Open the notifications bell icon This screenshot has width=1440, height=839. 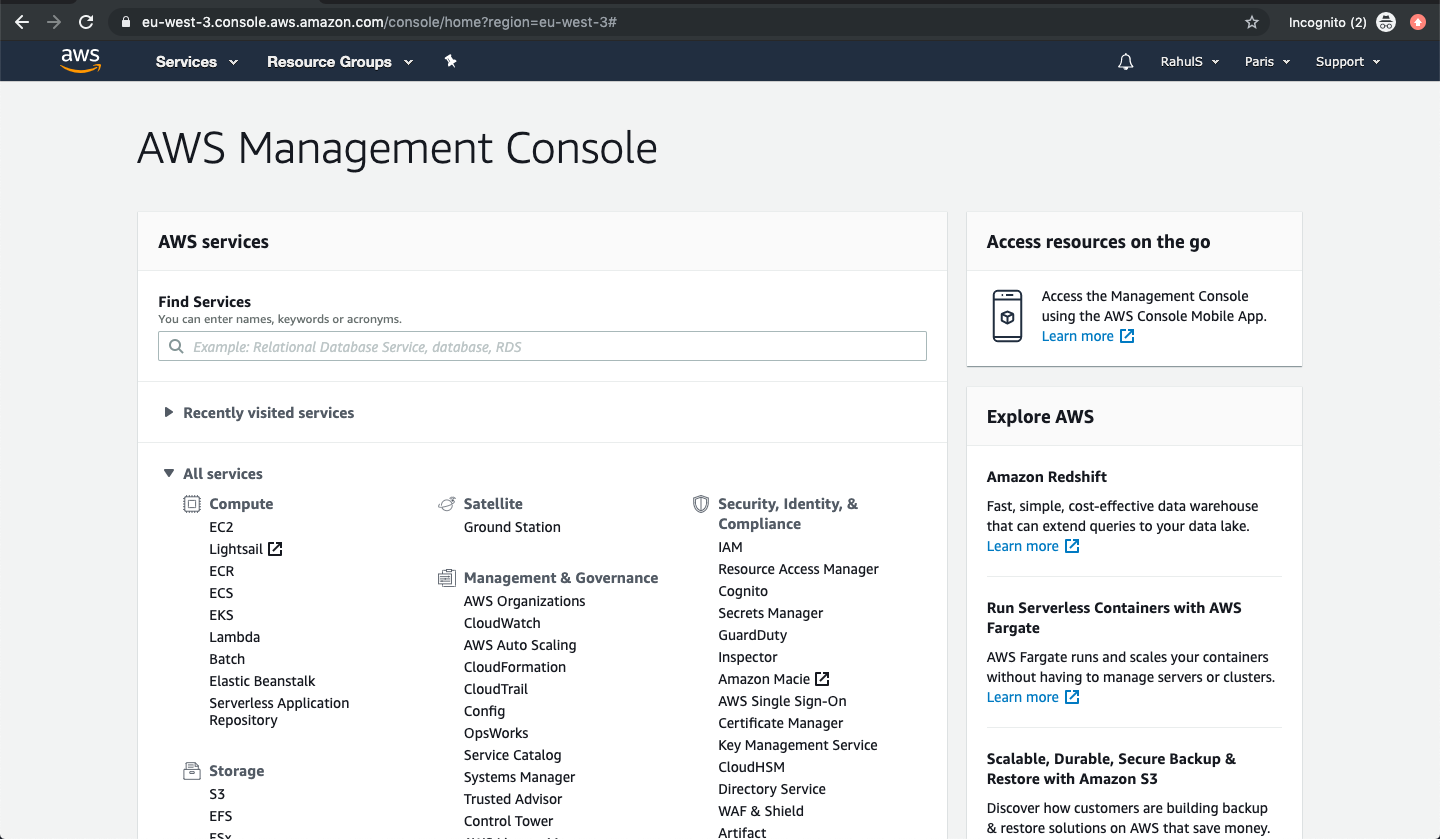coord(1125,61)
